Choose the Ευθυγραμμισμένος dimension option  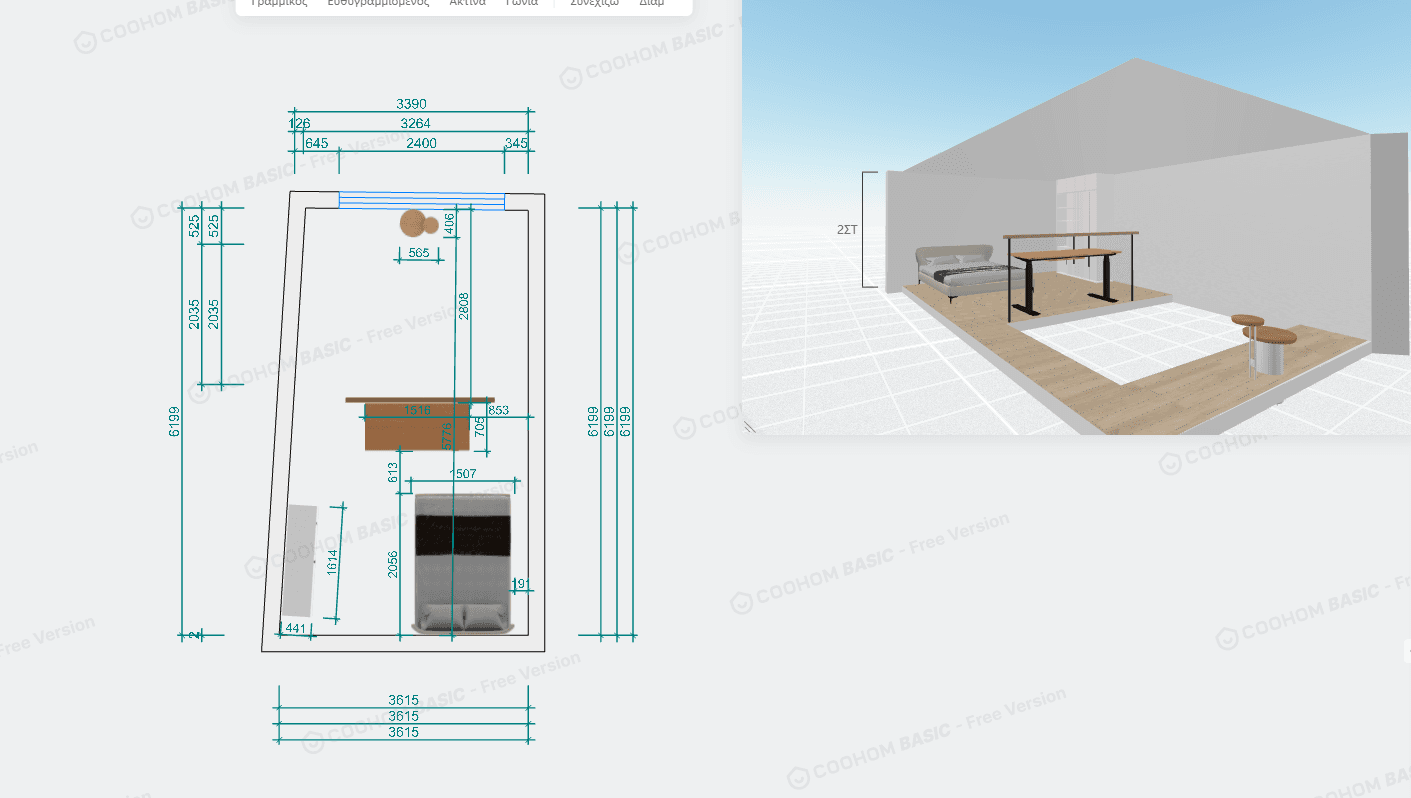coord(378,3)
